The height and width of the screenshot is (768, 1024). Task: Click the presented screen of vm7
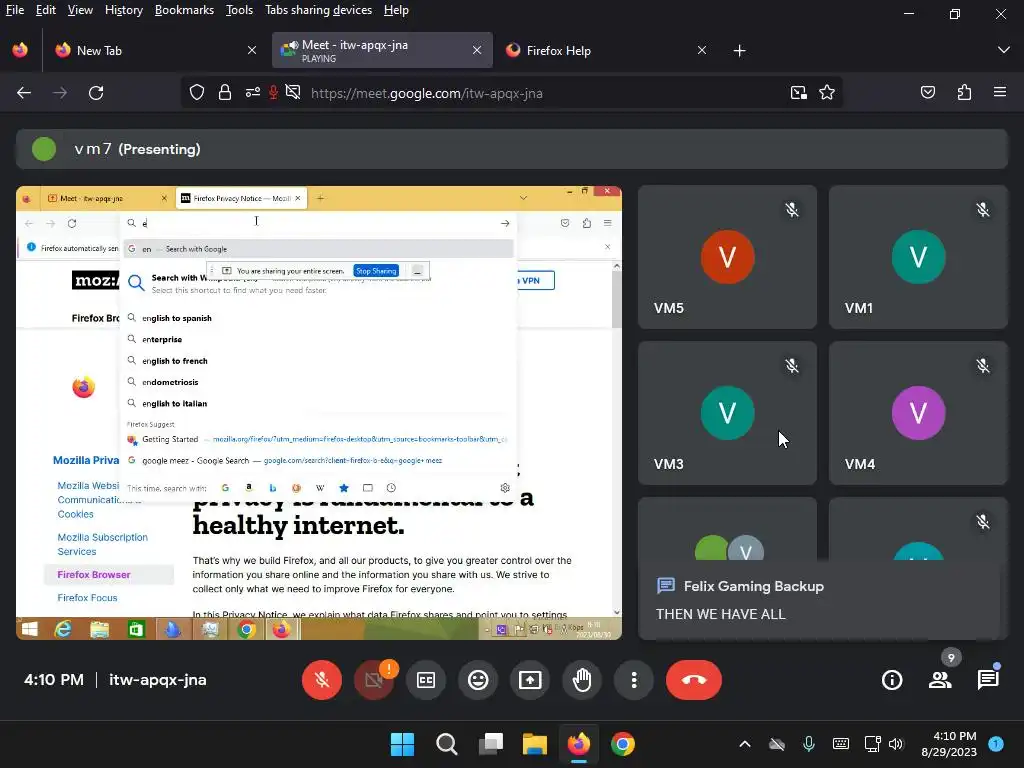319,413
